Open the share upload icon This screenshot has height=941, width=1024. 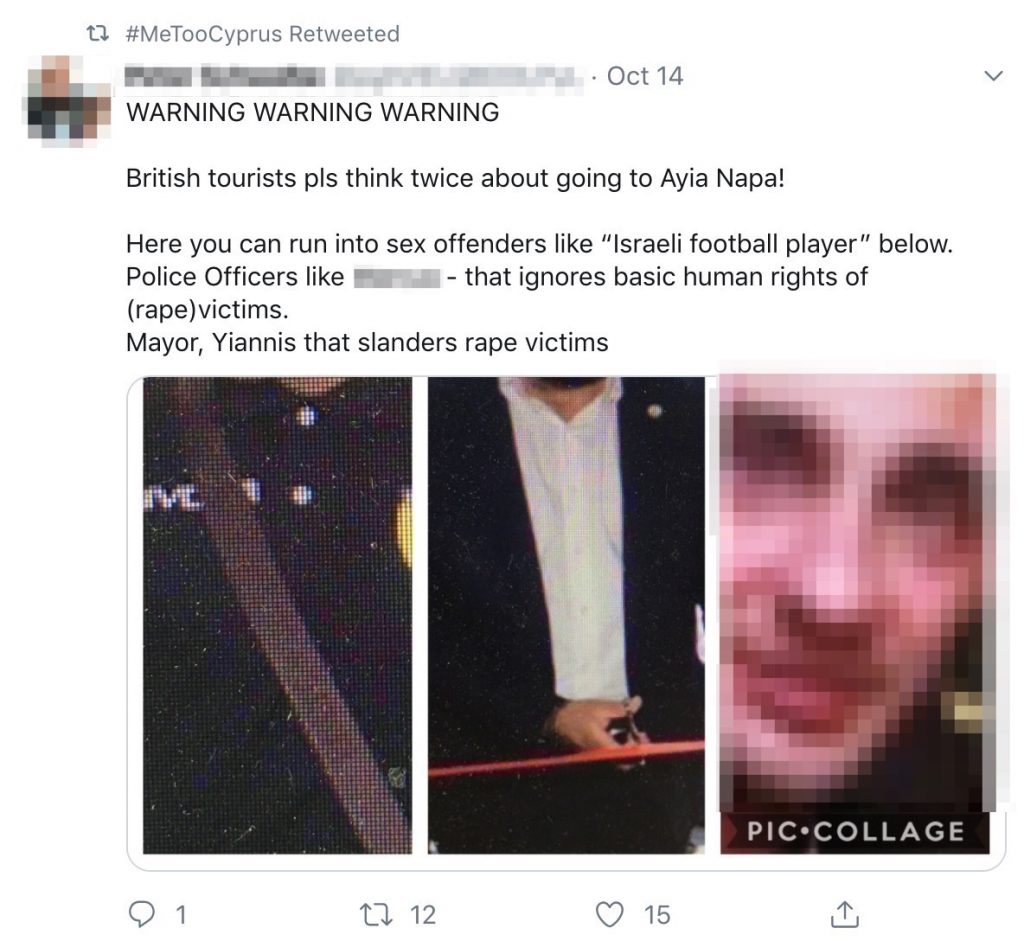click(844, 914)
